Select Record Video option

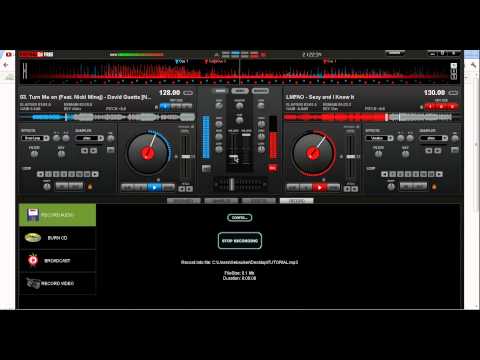[x=58, y=283]
